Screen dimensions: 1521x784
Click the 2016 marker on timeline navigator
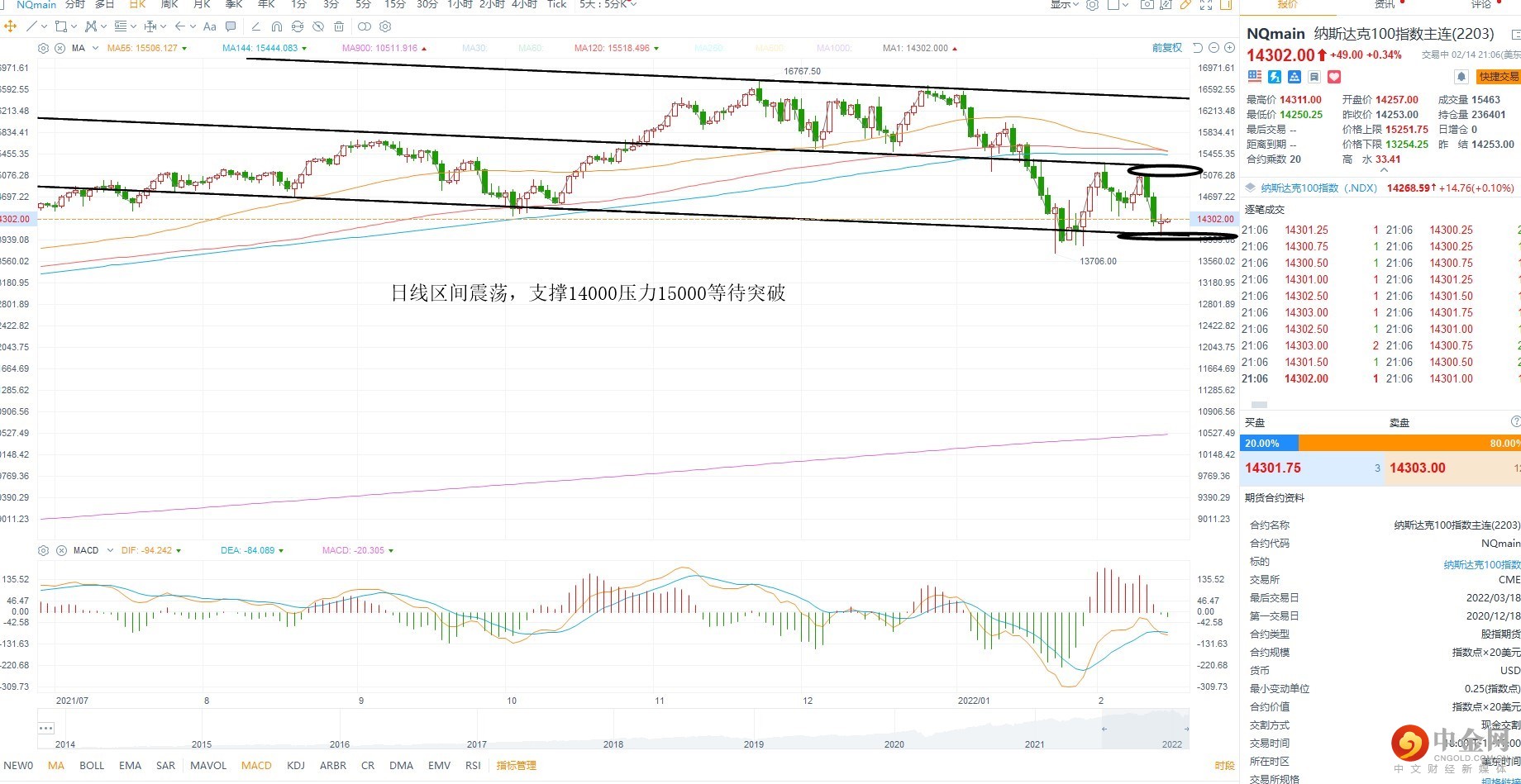(340, 744)
